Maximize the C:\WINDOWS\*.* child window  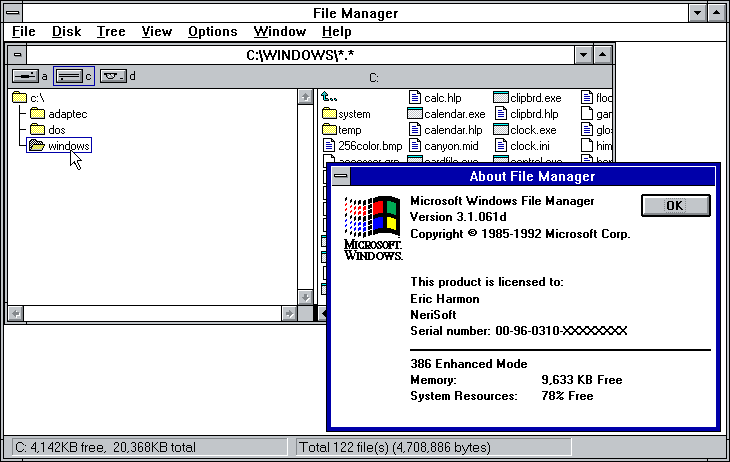click(x=602, y=55)
